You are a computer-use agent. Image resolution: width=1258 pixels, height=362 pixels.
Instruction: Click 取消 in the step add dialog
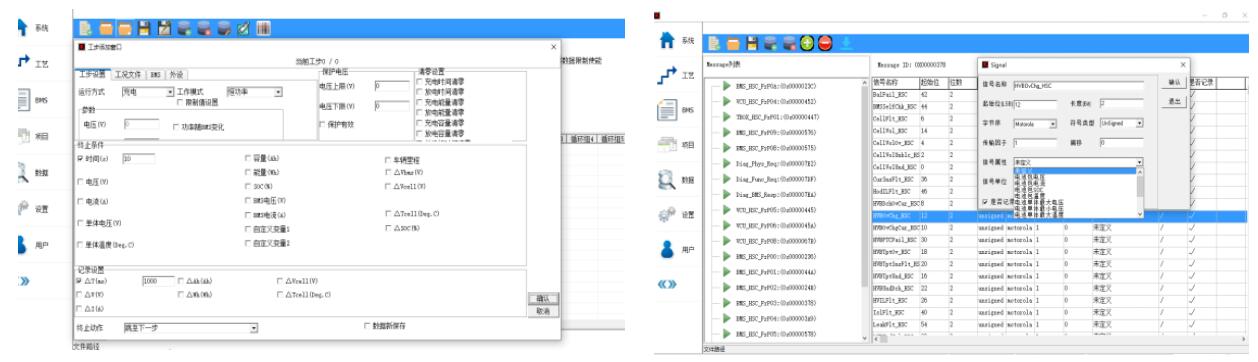click(x=543, y=311)
